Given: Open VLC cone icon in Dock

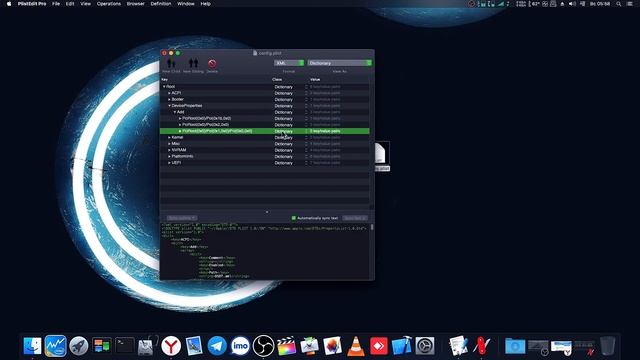Looking at the screenshot, I should [356, 346].
